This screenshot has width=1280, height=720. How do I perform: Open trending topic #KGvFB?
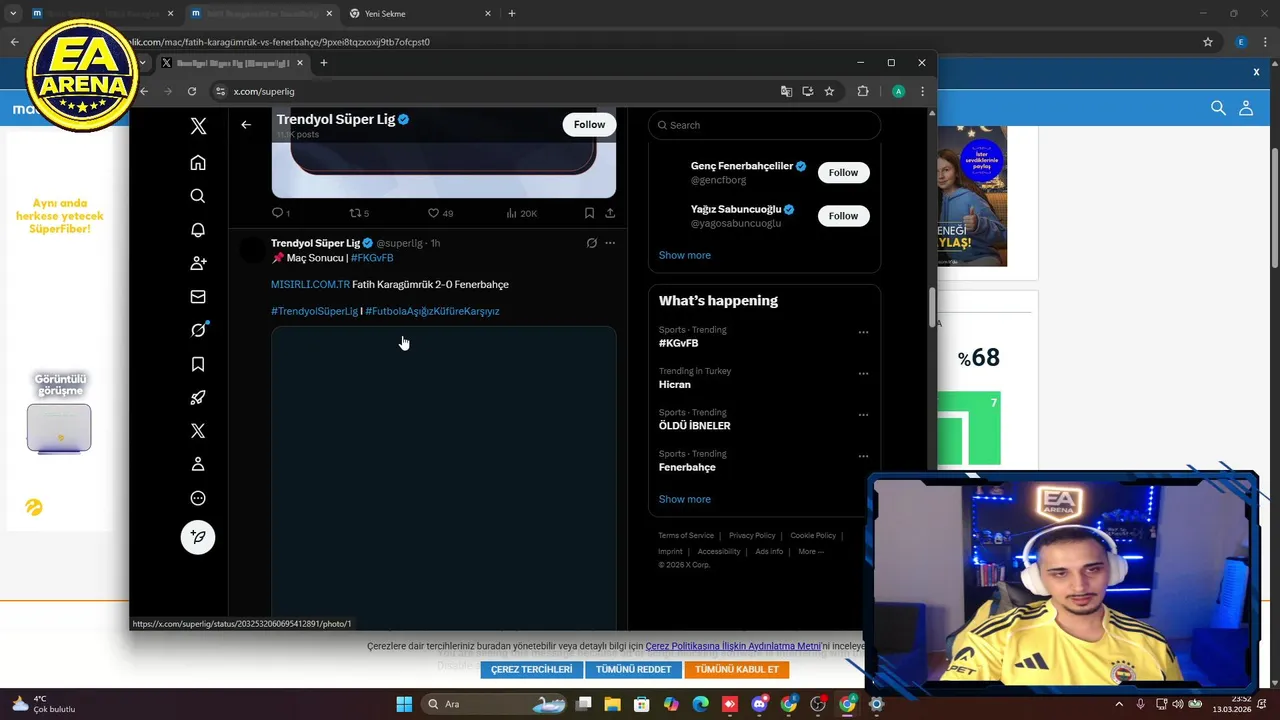678,343
